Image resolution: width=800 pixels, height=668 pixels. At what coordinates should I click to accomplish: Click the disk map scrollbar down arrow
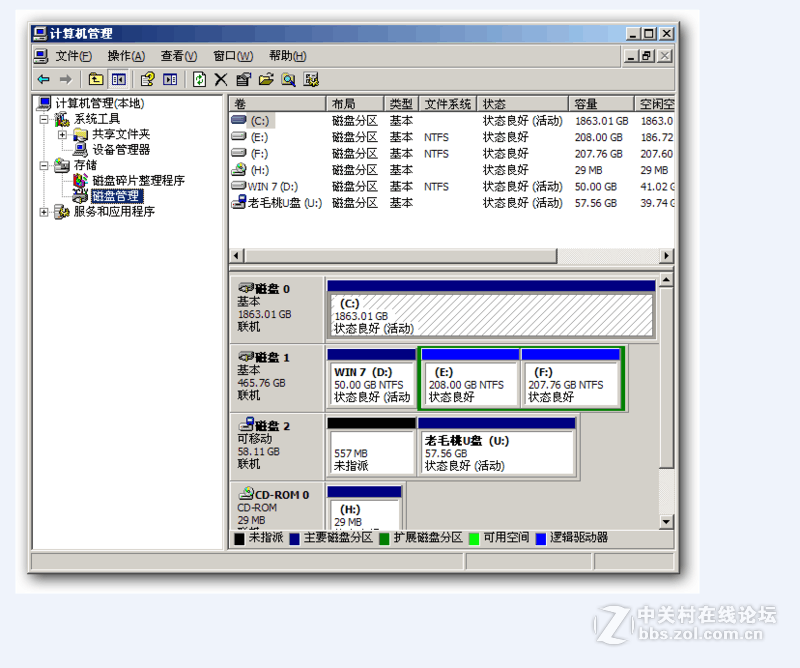667,521
